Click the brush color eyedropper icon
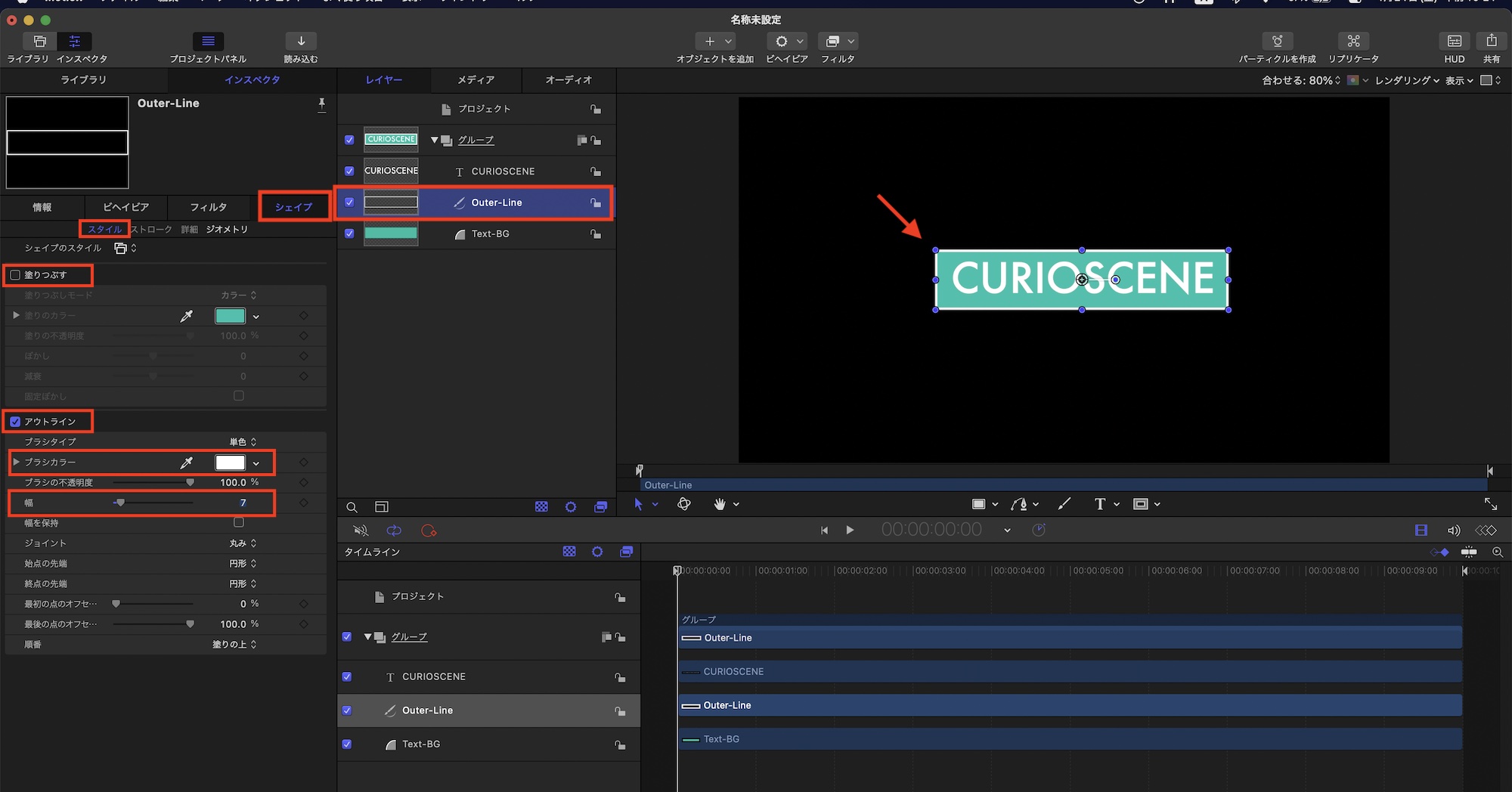The height and width of the screenshot is (792, 1512). [186, 463]
